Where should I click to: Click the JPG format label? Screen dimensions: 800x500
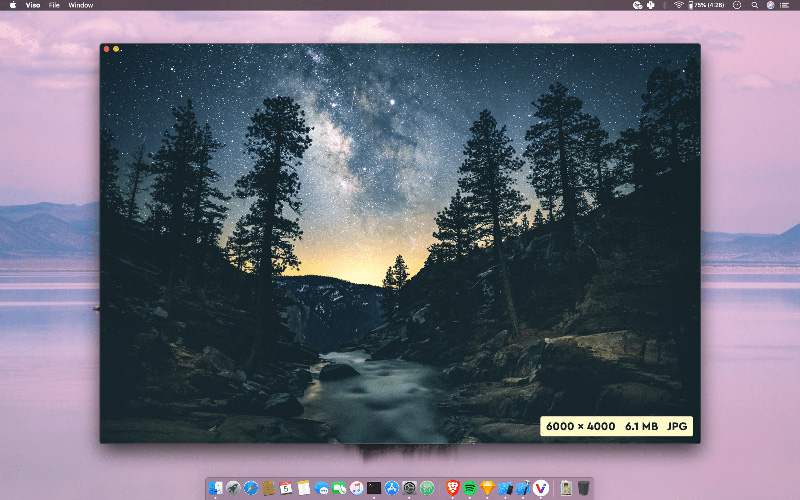(x=677, y=426)
